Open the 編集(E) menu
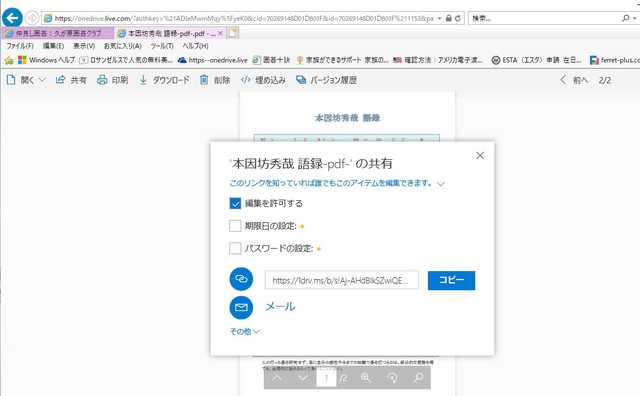This screenshot has height=396, width=640. coord(53,46)
